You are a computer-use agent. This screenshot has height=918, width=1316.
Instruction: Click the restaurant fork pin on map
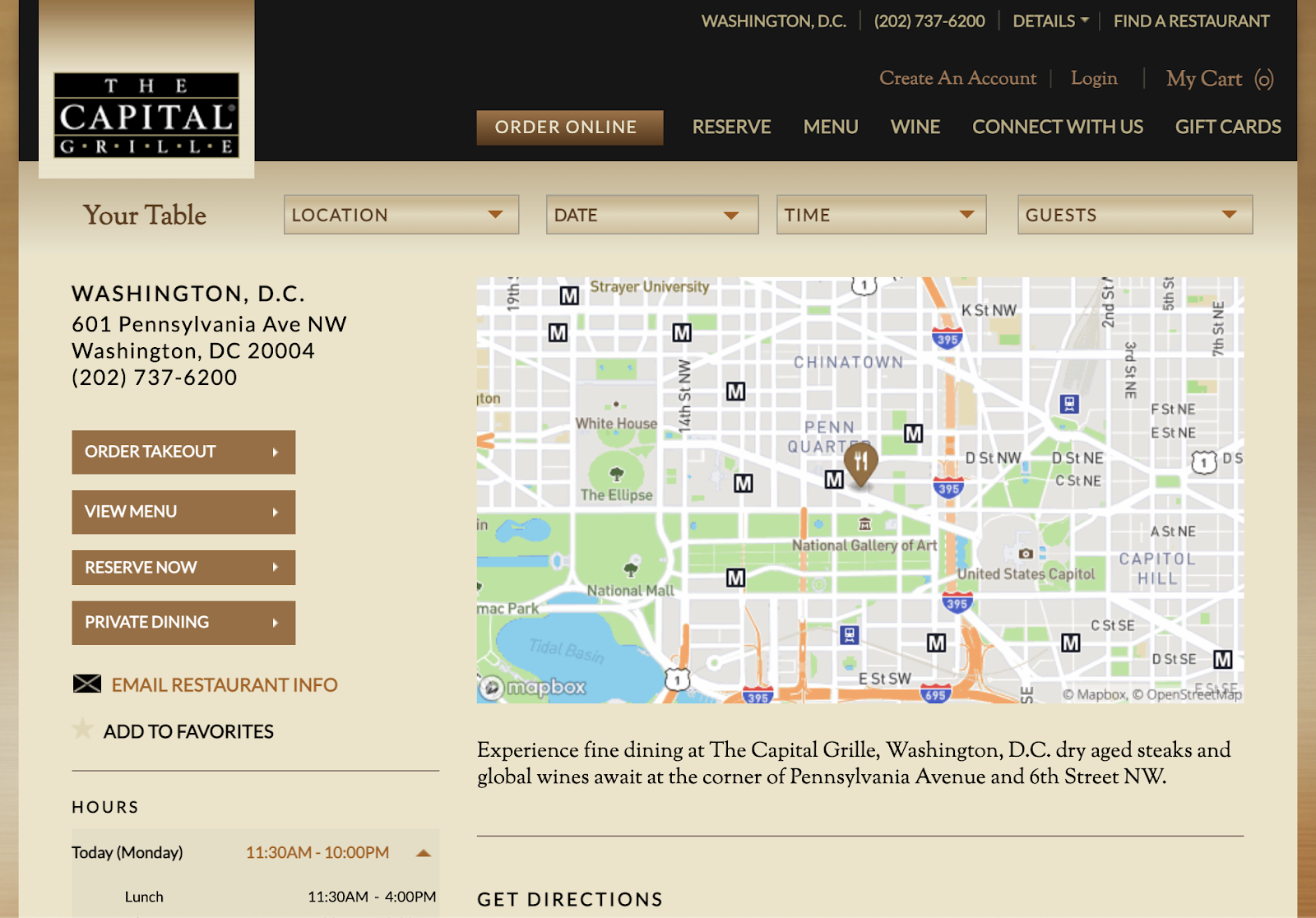point(861,464)
